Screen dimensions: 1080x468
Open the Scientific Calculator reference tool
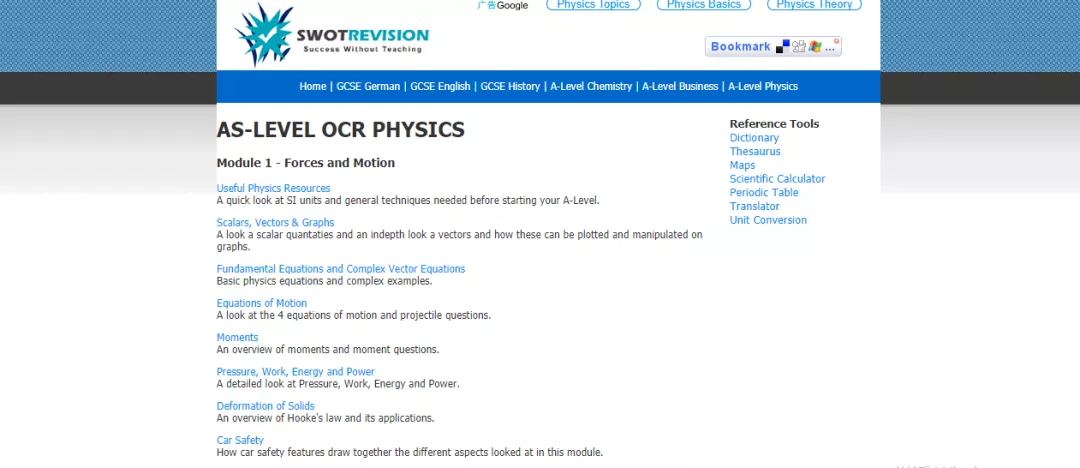[778, 179]
